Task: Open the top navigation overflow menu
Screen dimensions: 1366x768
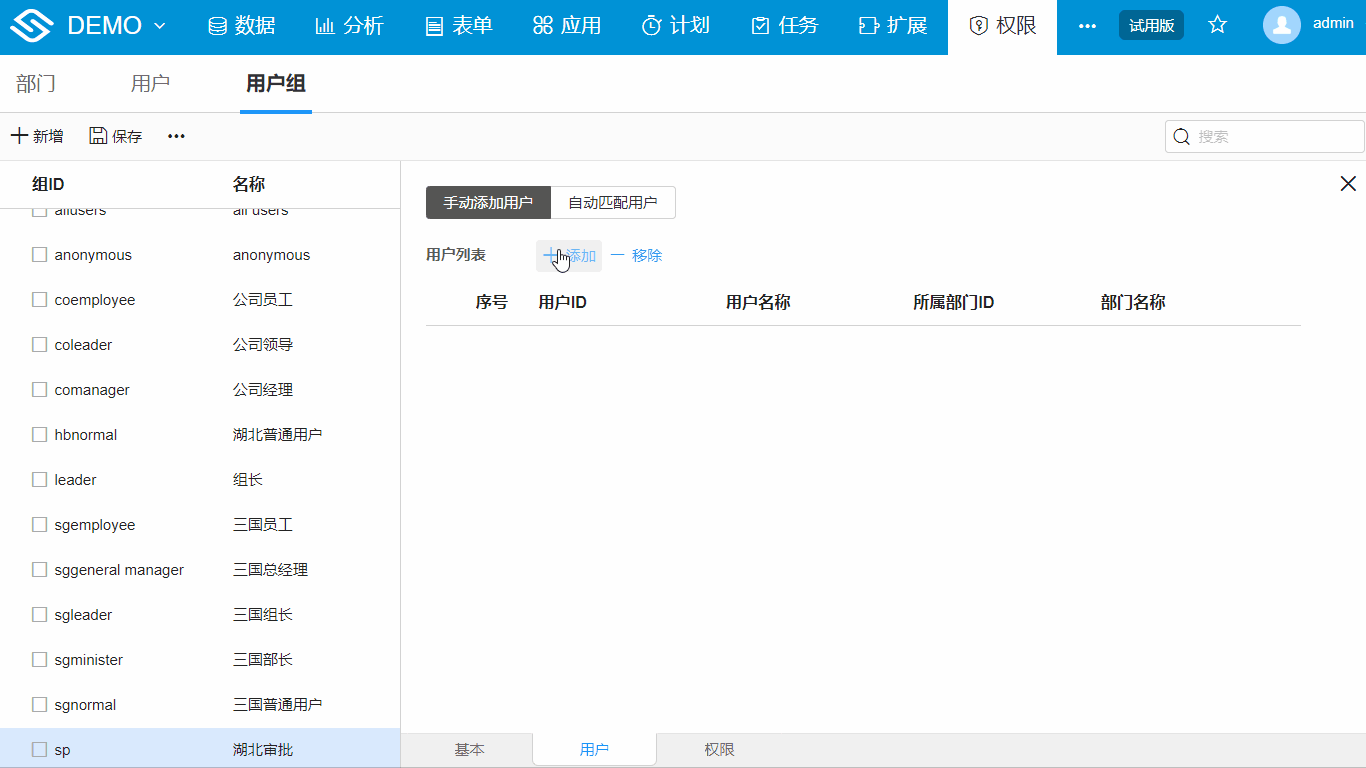Action: coord(1087,25)
